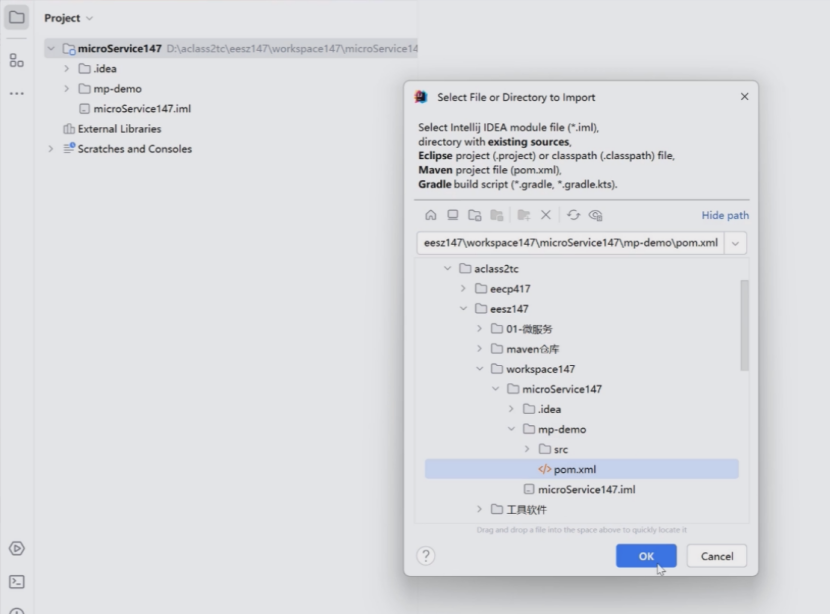Screen dimensions: 830x614
Task: Select the src folder row
Action: pos(582,449)
